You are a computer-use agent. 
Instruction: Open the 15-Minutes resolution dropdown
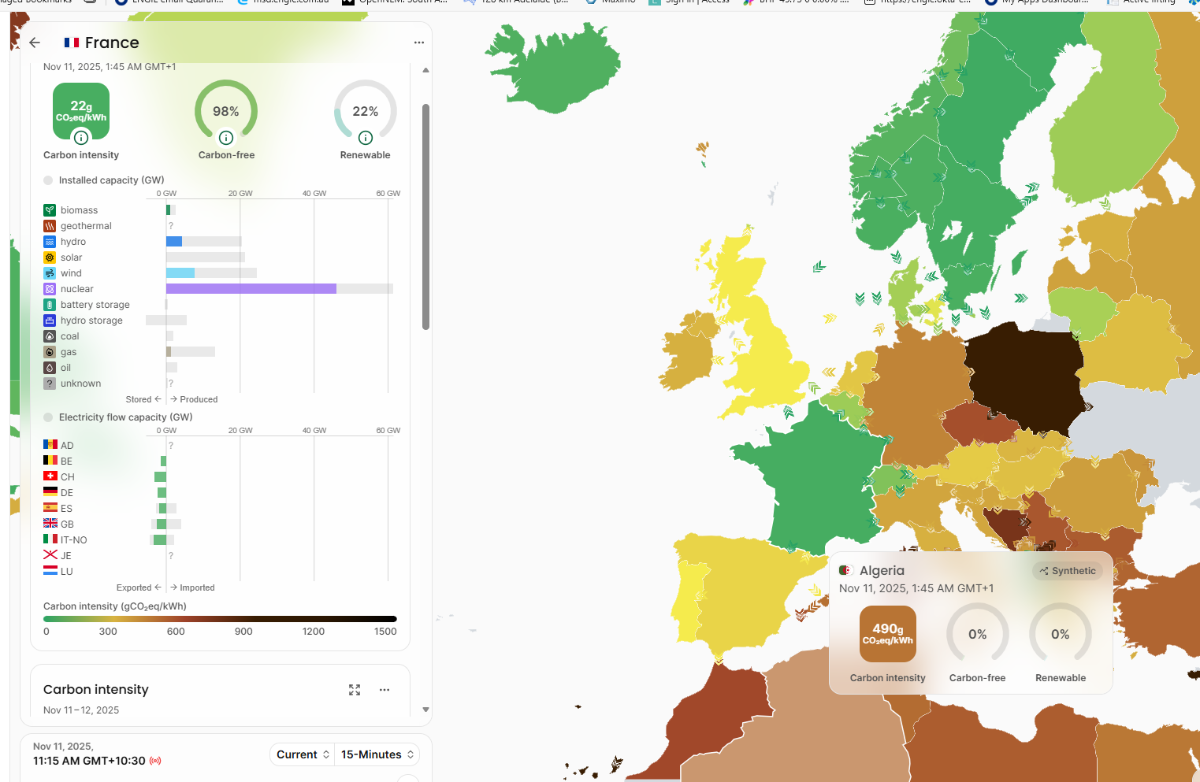point(377,755)
